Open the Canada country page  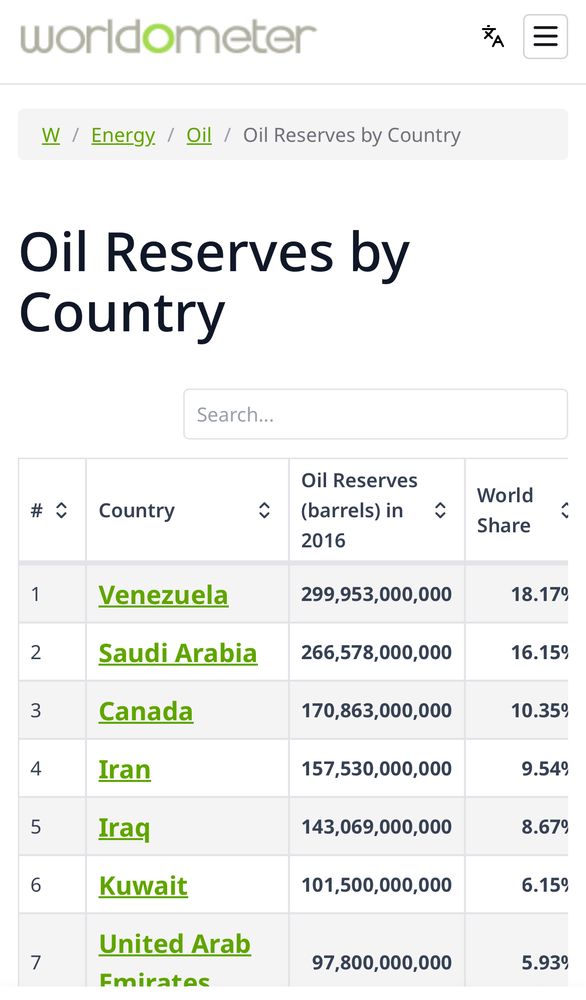(x=145, y=710)
